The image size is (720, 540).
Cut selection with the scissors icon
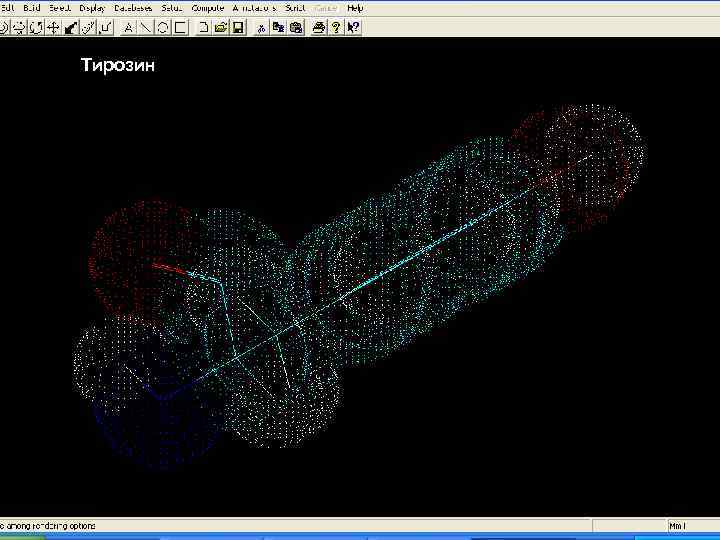click(x=261, y=28)
